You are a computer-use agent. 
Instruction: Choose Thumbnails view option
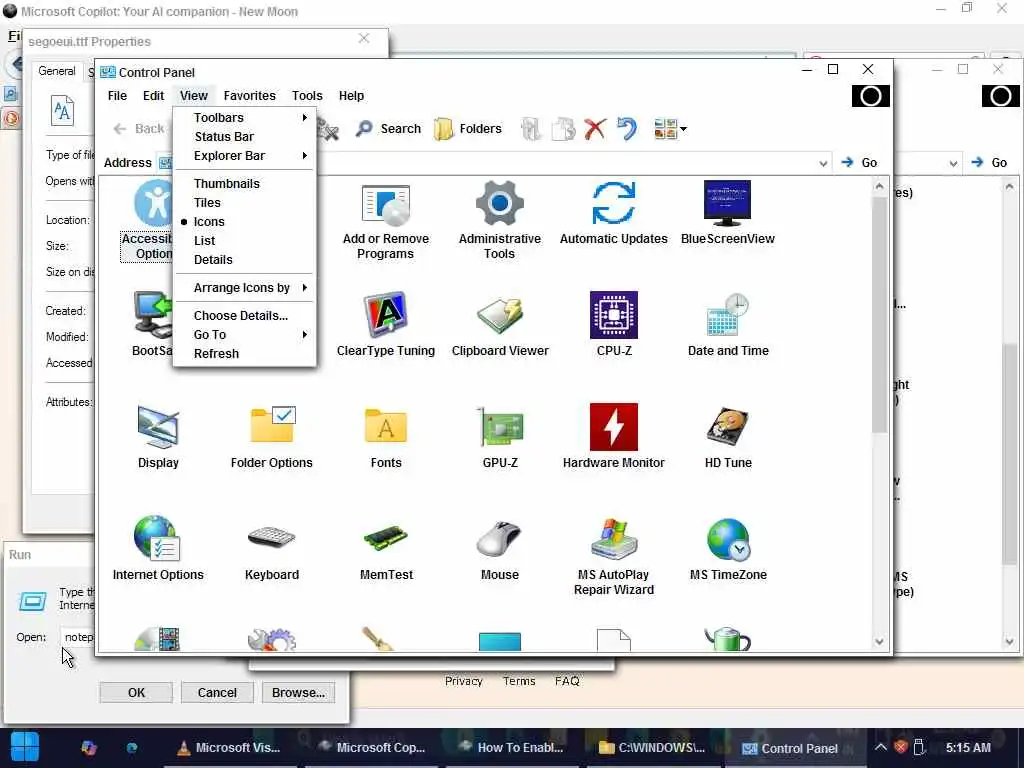(244, 184)
